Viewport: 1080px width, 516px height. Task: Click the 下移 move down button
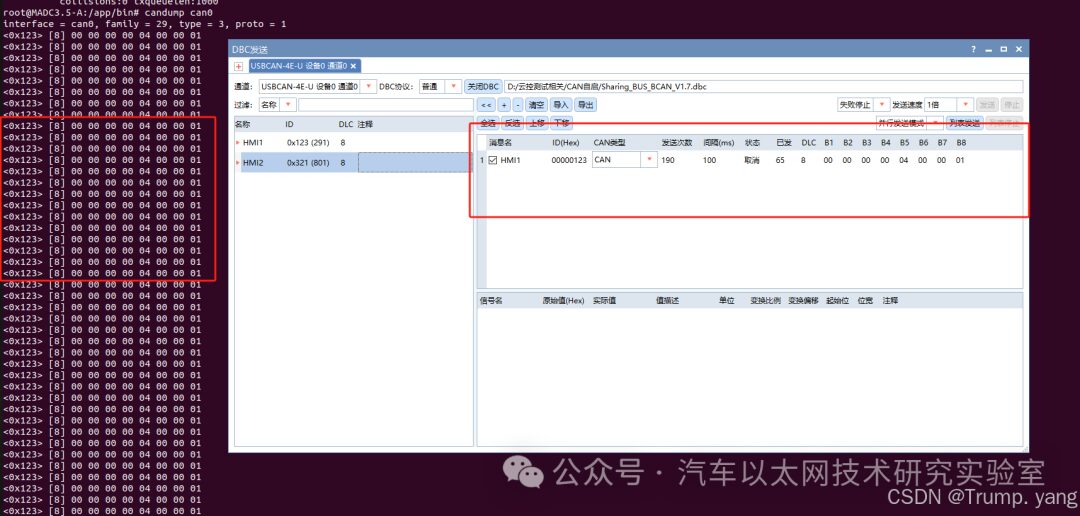561,123
